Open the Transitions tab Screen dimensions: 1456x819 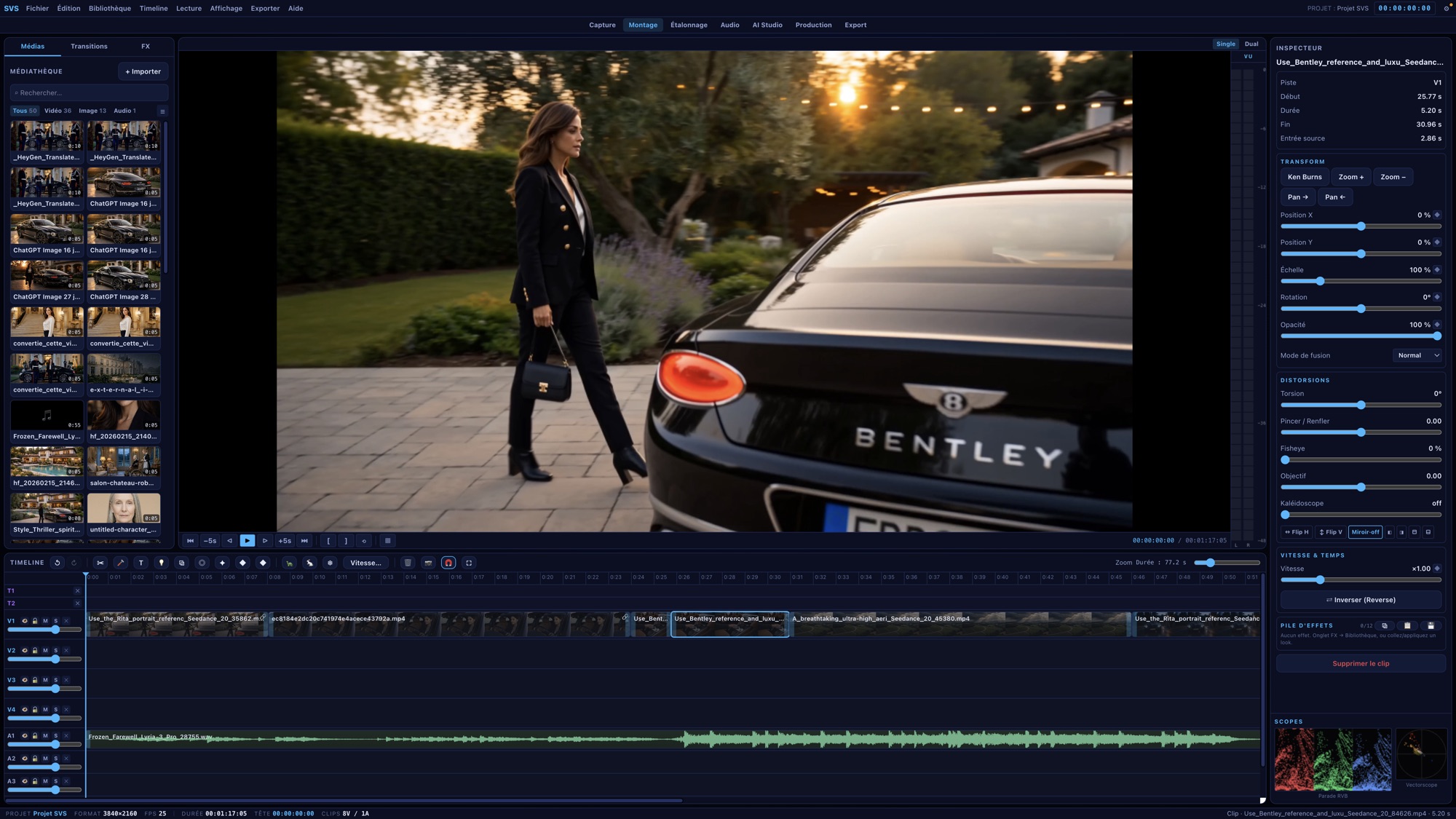click(89, 47)
